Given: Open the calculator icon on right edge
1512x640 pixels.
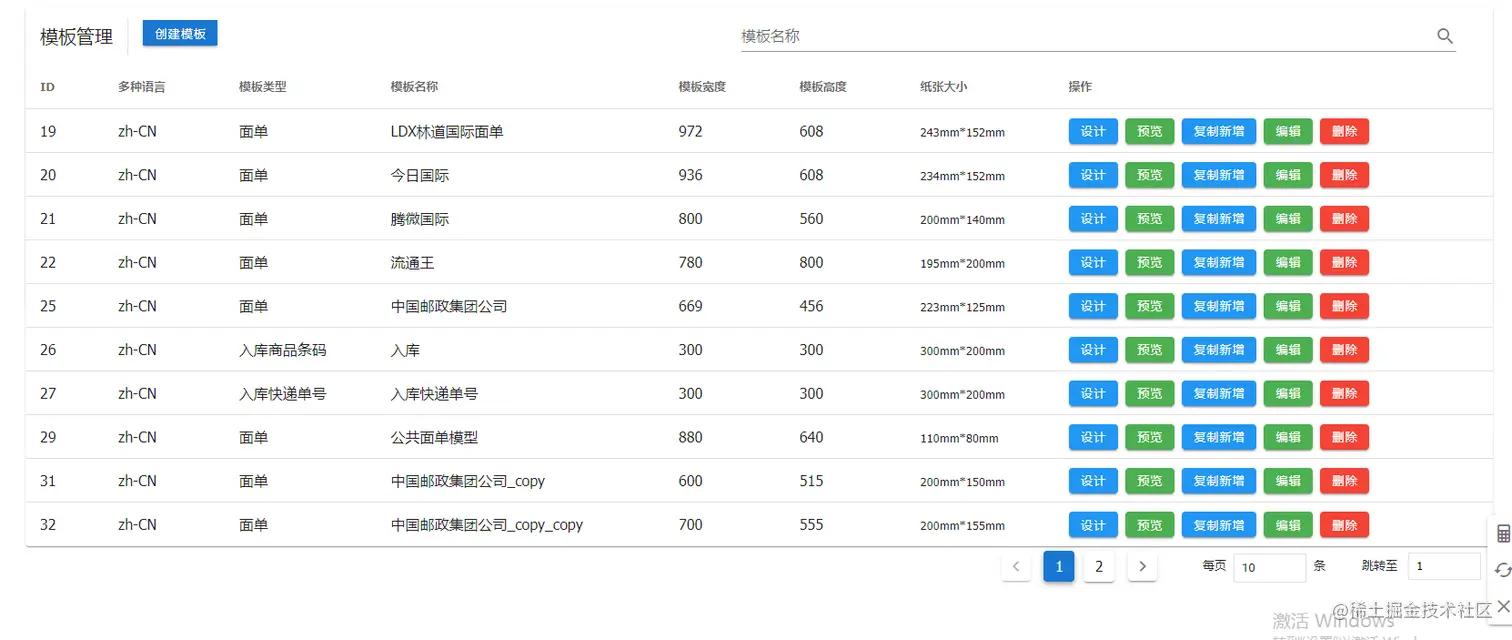Looking at the screenshot, I should [1503, 534].
